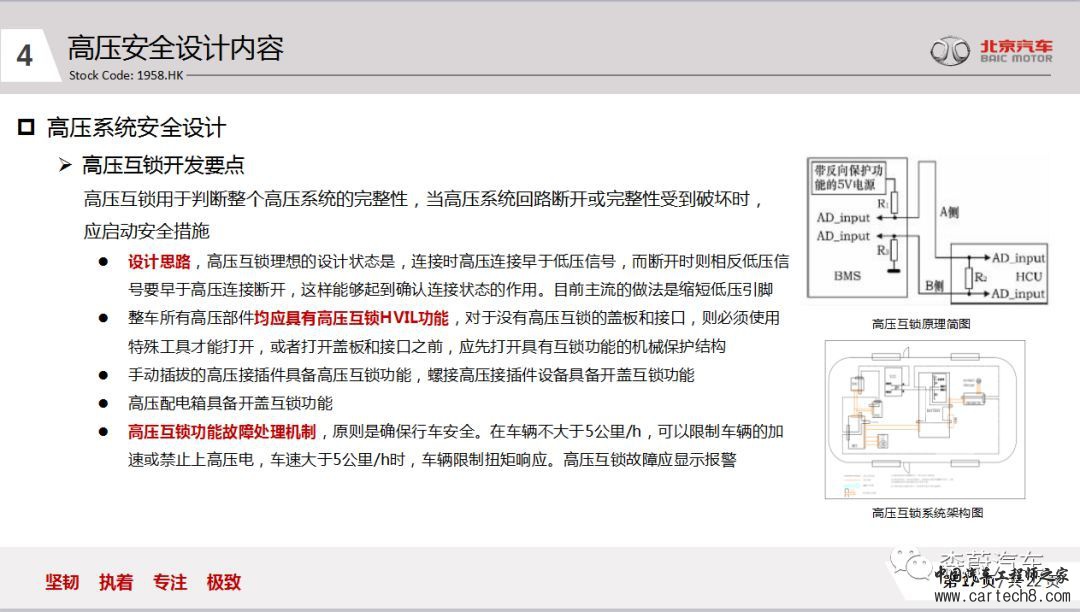Click the red 均应具有高压互锁HVIL功能 text
The height and width of the screenshot is (612, 1080).
tap(351, 318)
